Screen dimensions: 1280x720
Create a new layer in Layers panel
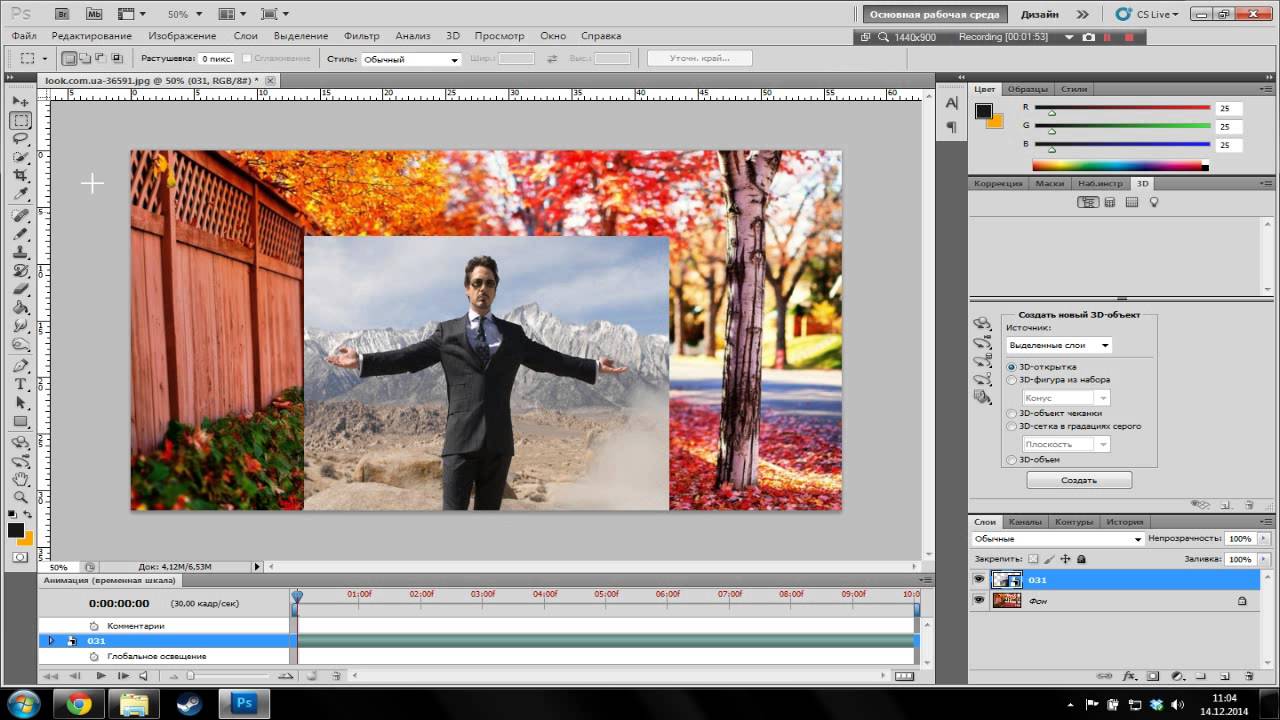point(1225,676)
